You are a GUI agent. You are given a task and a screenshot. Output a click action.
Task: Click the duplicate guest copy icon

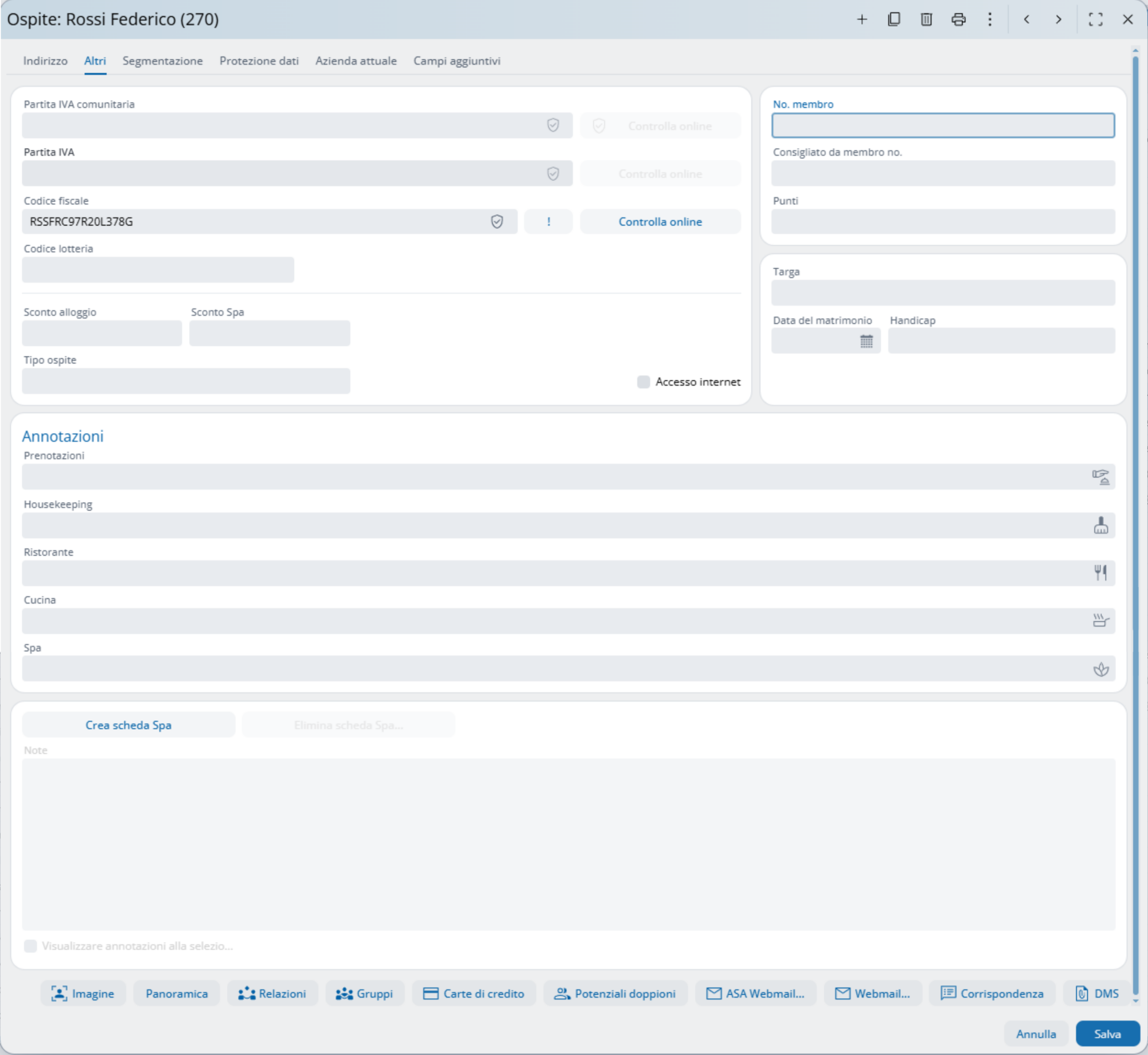(x=894, y=19)
